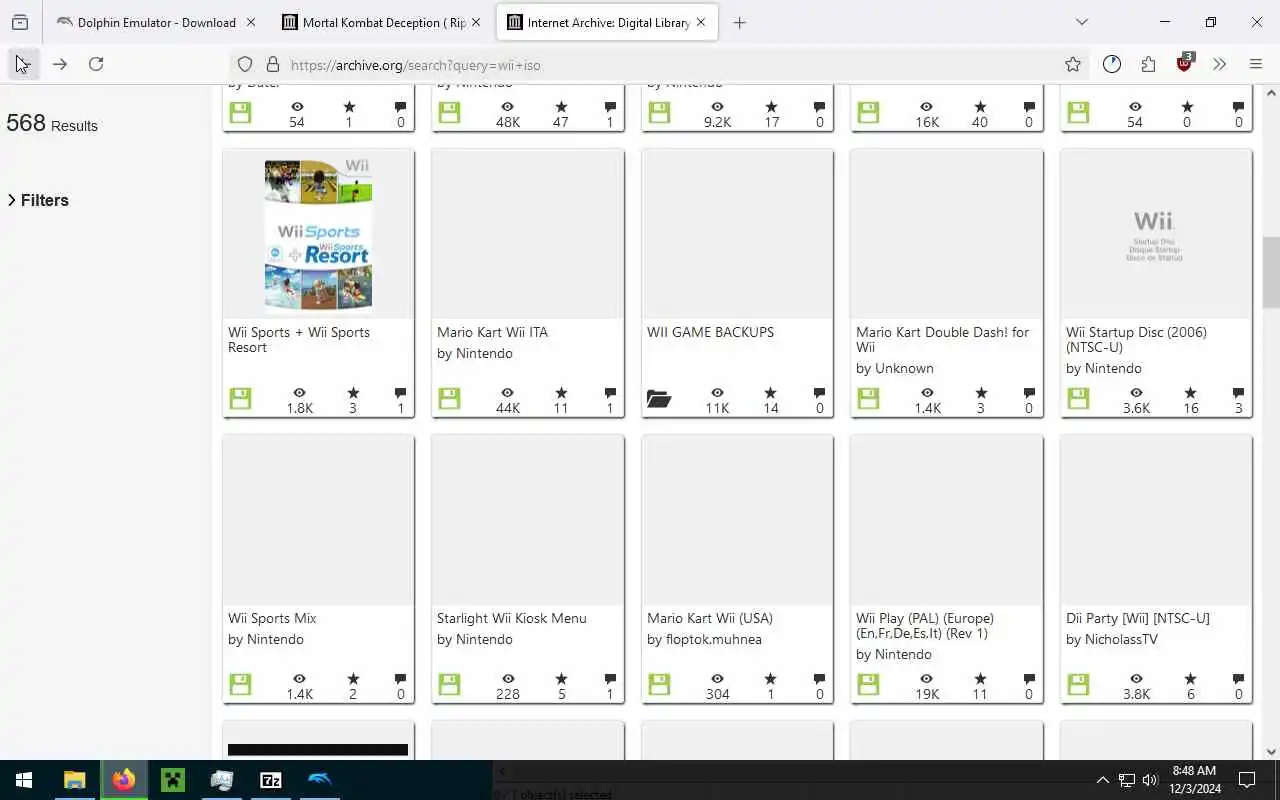Close the Internet Archive tab
The width and height of the screenshot is (1280, 800).
(701, 22)
